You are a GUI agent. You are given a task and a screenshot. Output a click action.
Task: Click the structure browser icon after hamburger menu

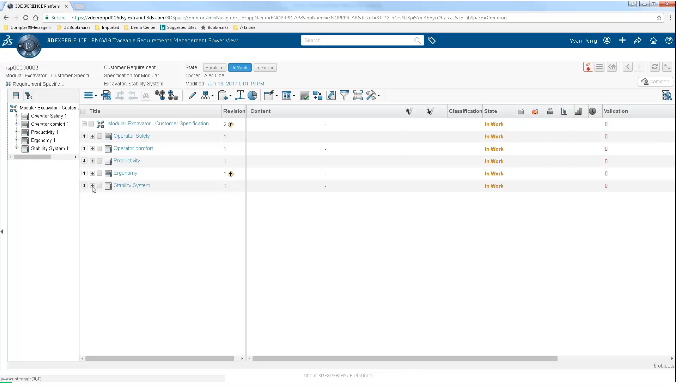click(x=106, y=96)
